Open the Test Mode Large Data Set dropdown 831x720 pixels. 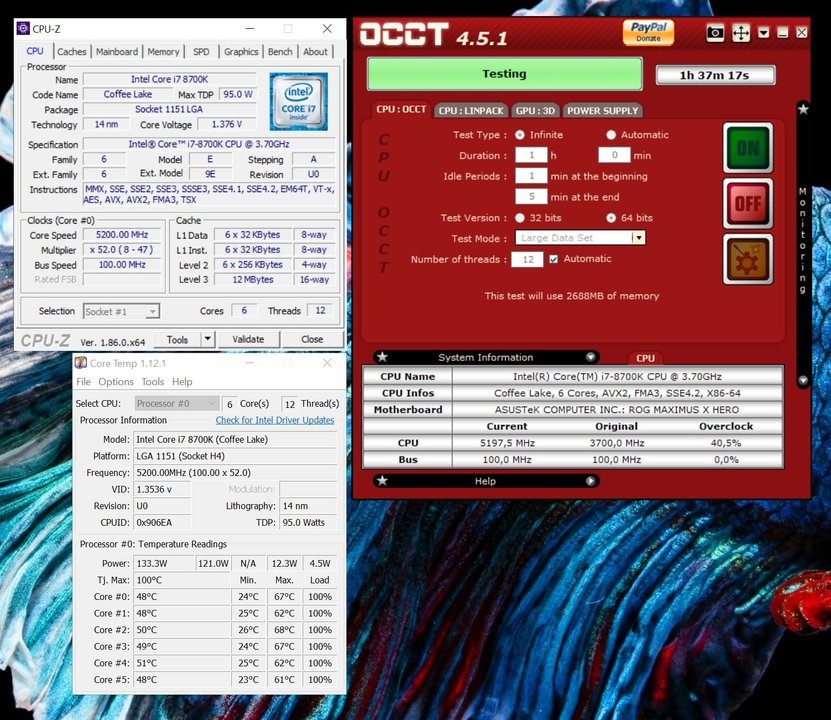click(x=639, y=238)
